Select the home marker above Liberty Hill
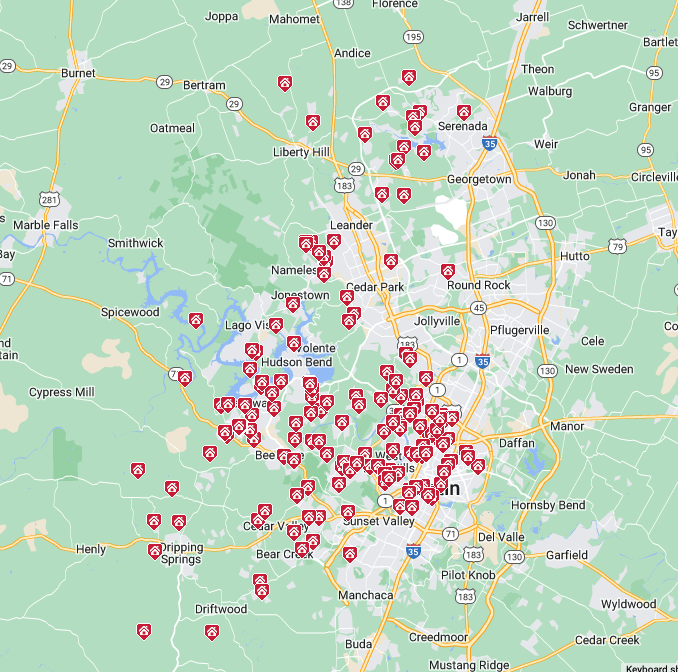This screenshot has width=678, height=672. coord(313,122)
